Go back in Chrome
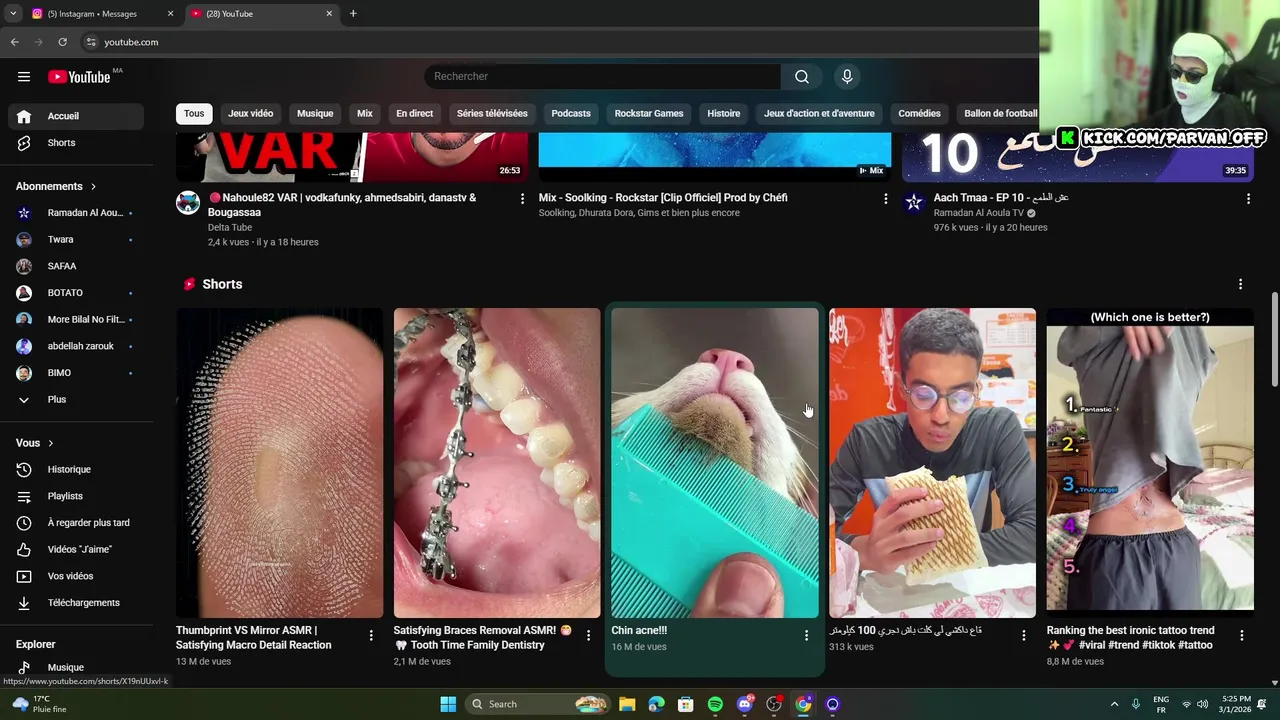 click(x=14, y=42)
